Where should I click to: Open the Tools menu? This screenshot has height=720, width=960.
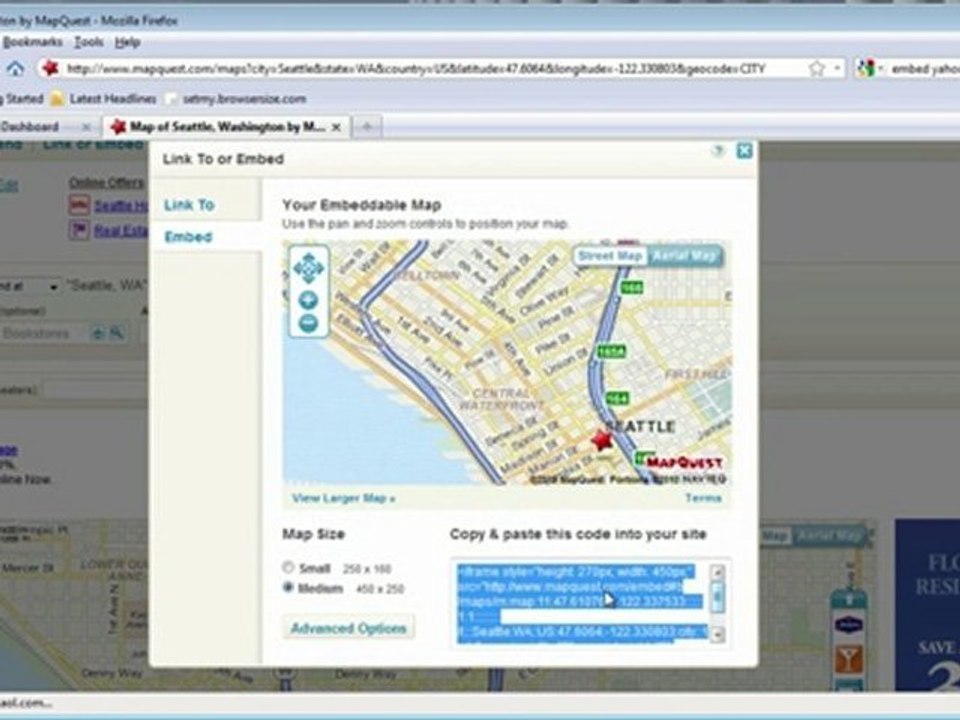coord(89,42)
